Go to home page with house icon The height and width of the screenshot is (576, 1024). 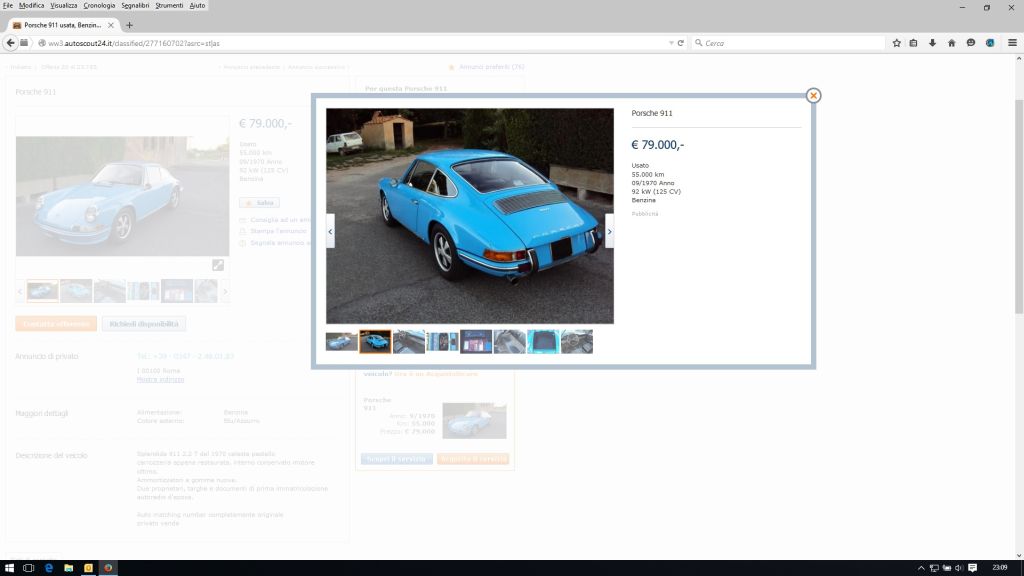point(952,43)
